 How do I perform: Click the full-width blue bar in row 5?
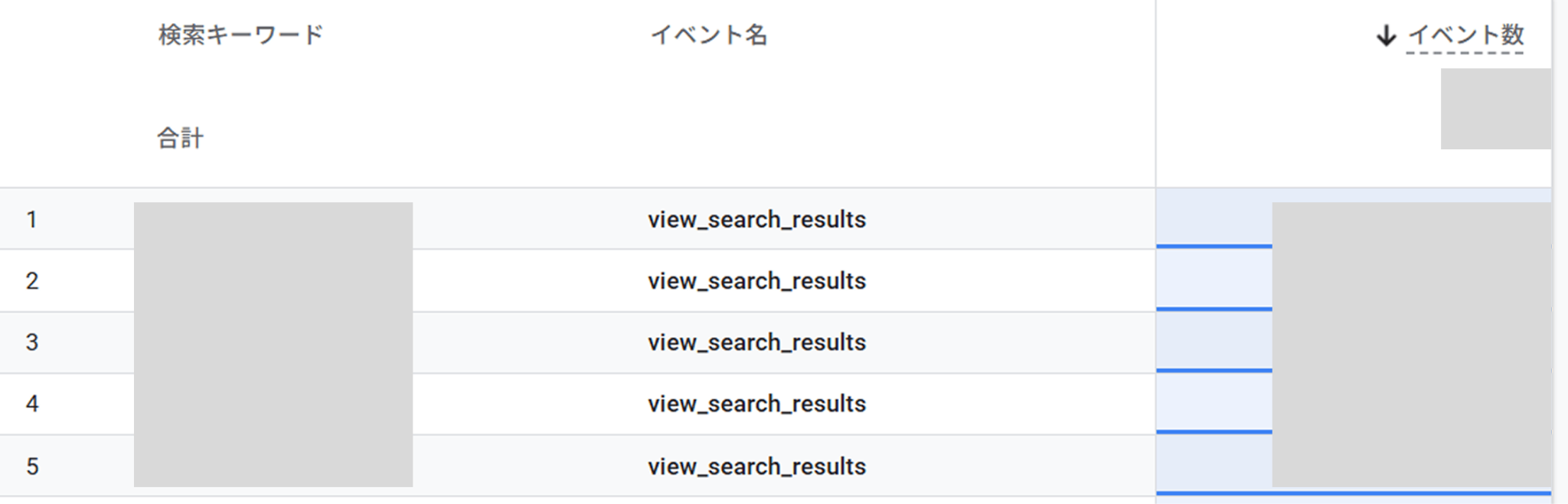click(x=1354, y=493)
